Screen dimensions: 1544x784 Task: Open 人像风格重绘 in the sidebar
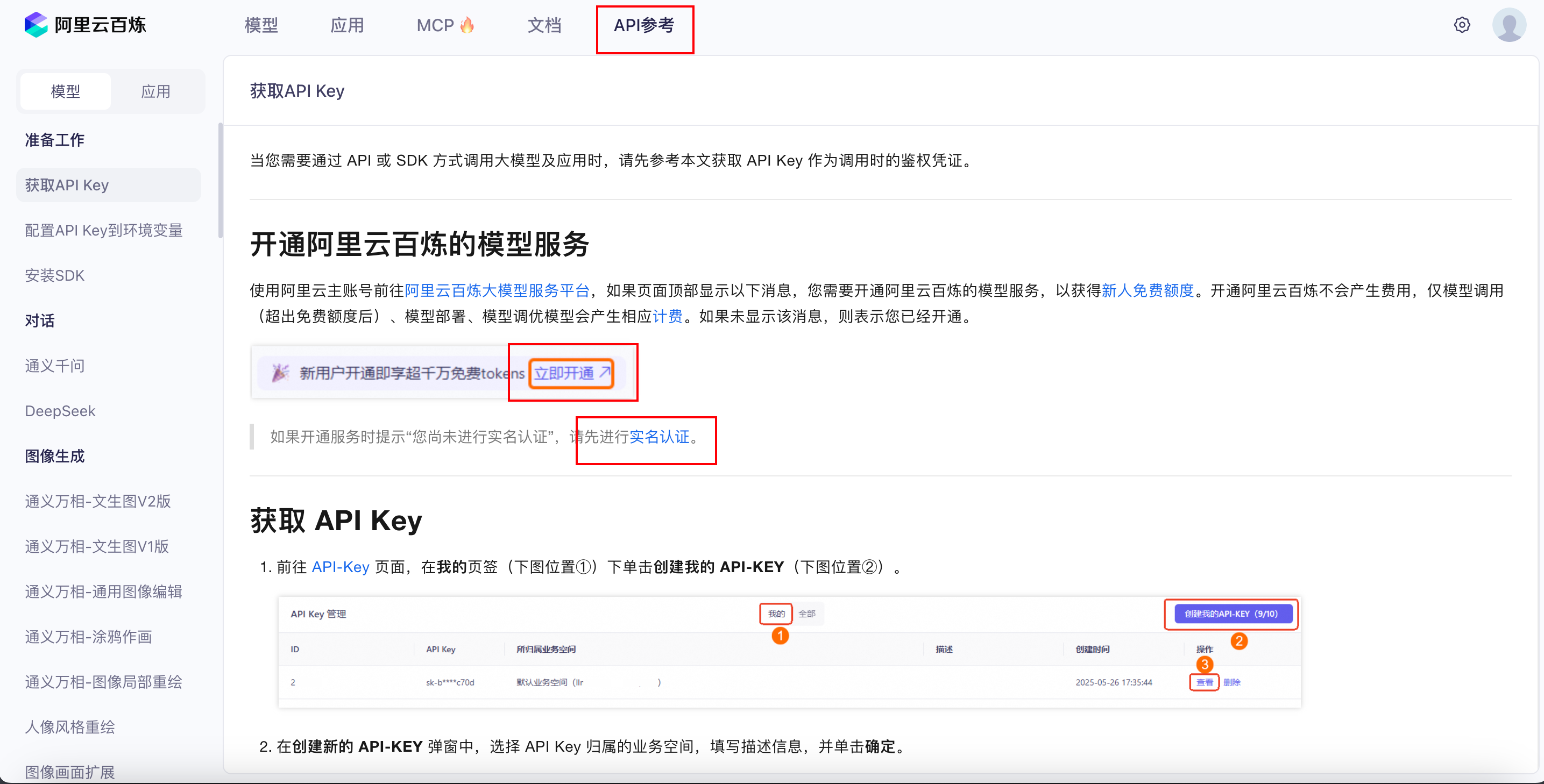click(69, 727)
